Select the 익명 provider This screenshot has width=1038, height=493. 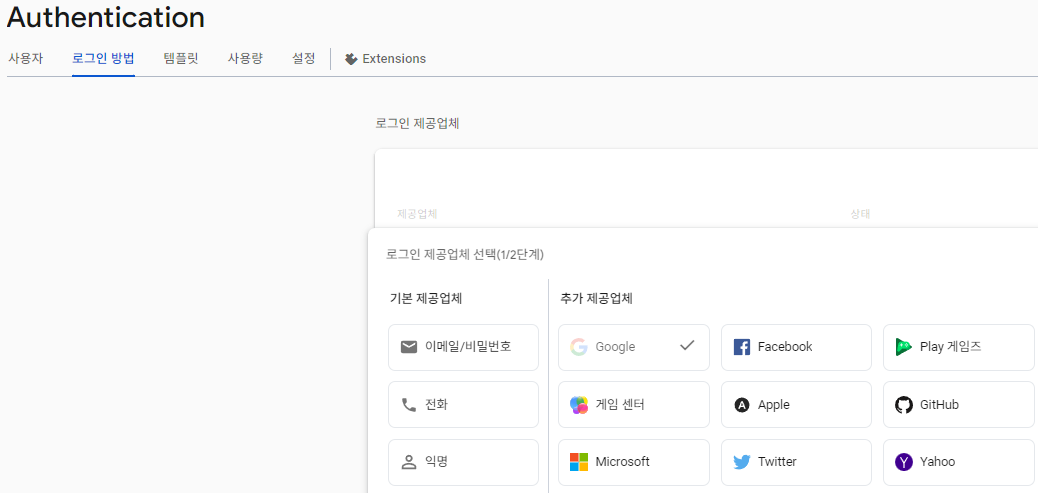coord(463,462)
